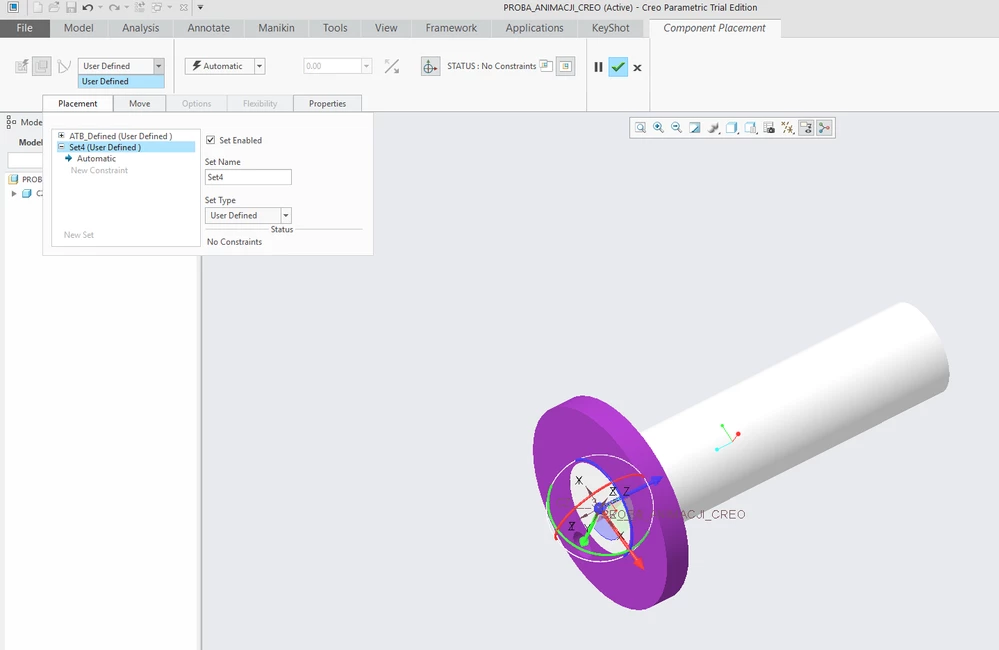The image size is (999, 650).
Task: Click the Zoom In icon
Action: point(658,128)
